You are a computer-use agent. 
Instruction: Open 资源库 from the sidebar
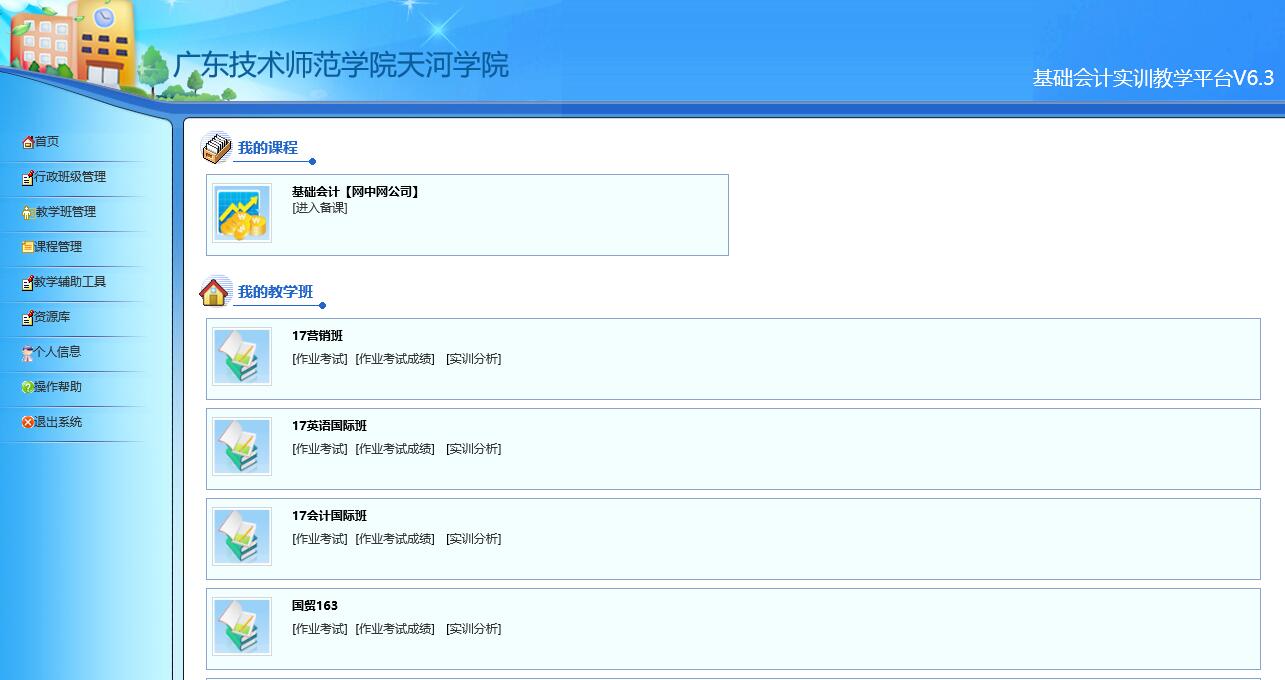coord(52,317)
